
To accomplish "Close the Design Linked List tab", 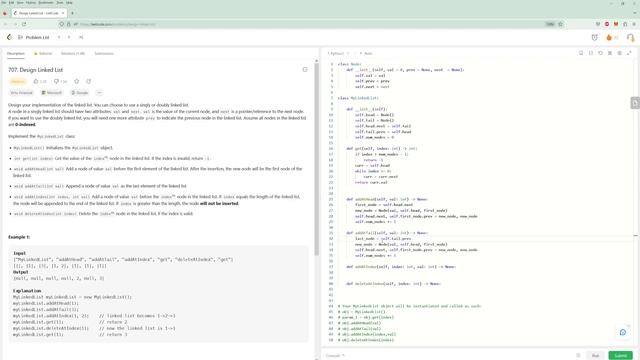I will point(63,13).
